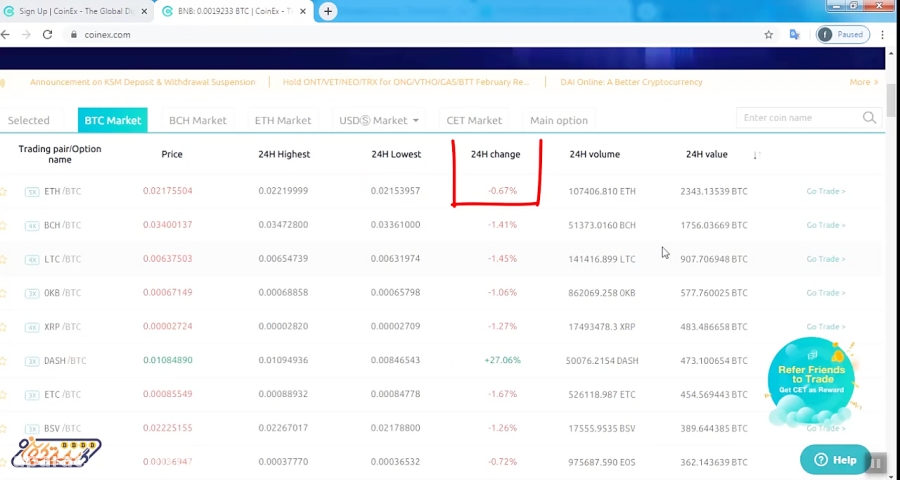Click the 3X leverage badge for OKB

click(32, 293)
